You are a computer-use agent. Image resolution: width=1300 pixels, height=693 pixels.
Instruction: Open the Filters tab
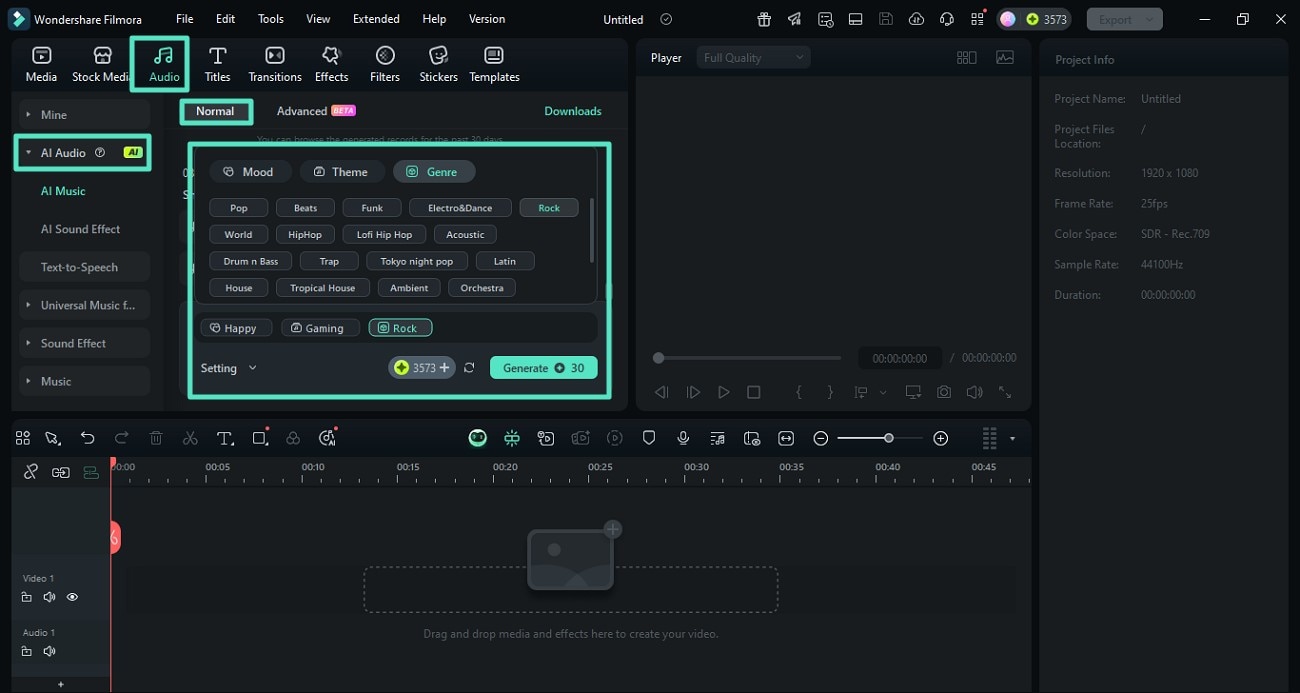click(385, 65)
